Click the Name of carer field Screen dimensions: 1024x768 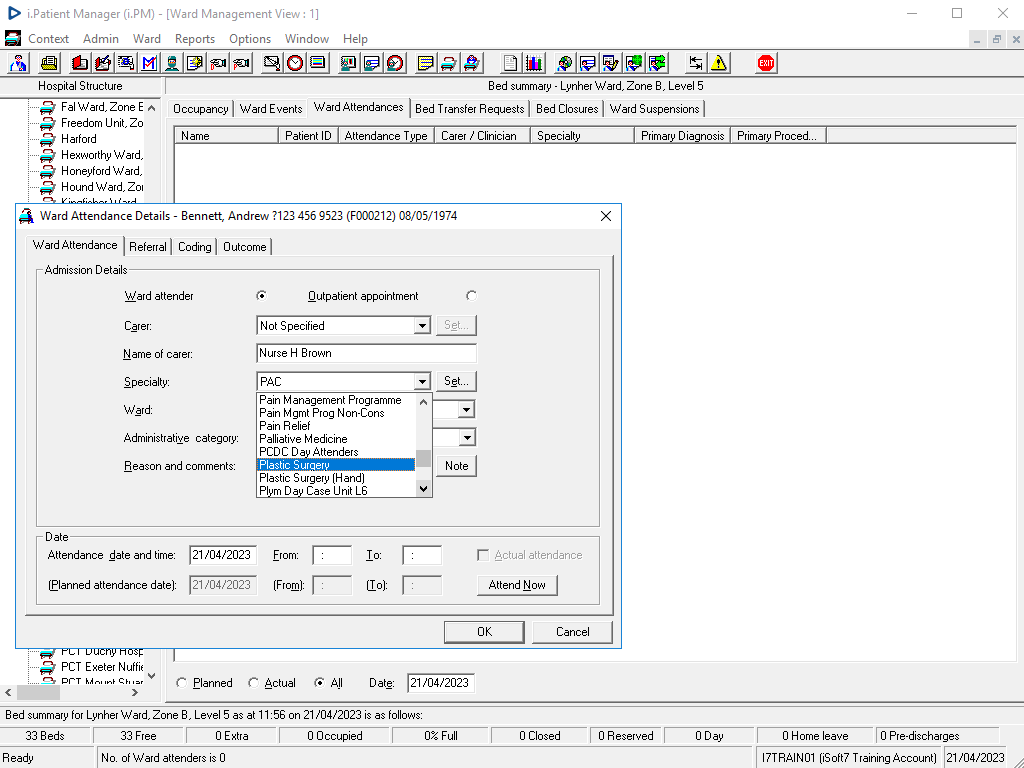click(x=366, y=353)
